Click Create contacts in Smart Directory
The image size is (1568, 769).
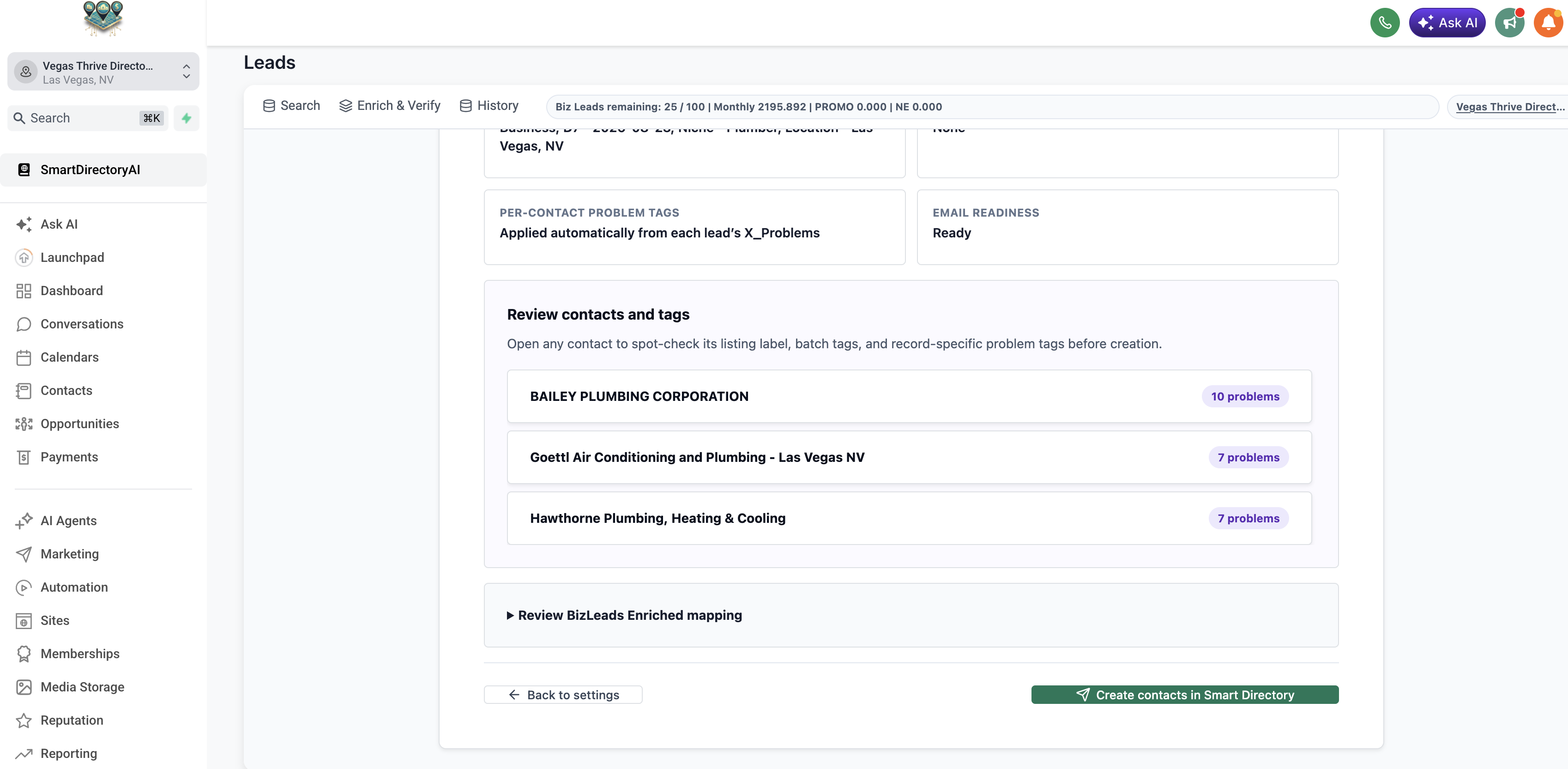point(1184,695)
